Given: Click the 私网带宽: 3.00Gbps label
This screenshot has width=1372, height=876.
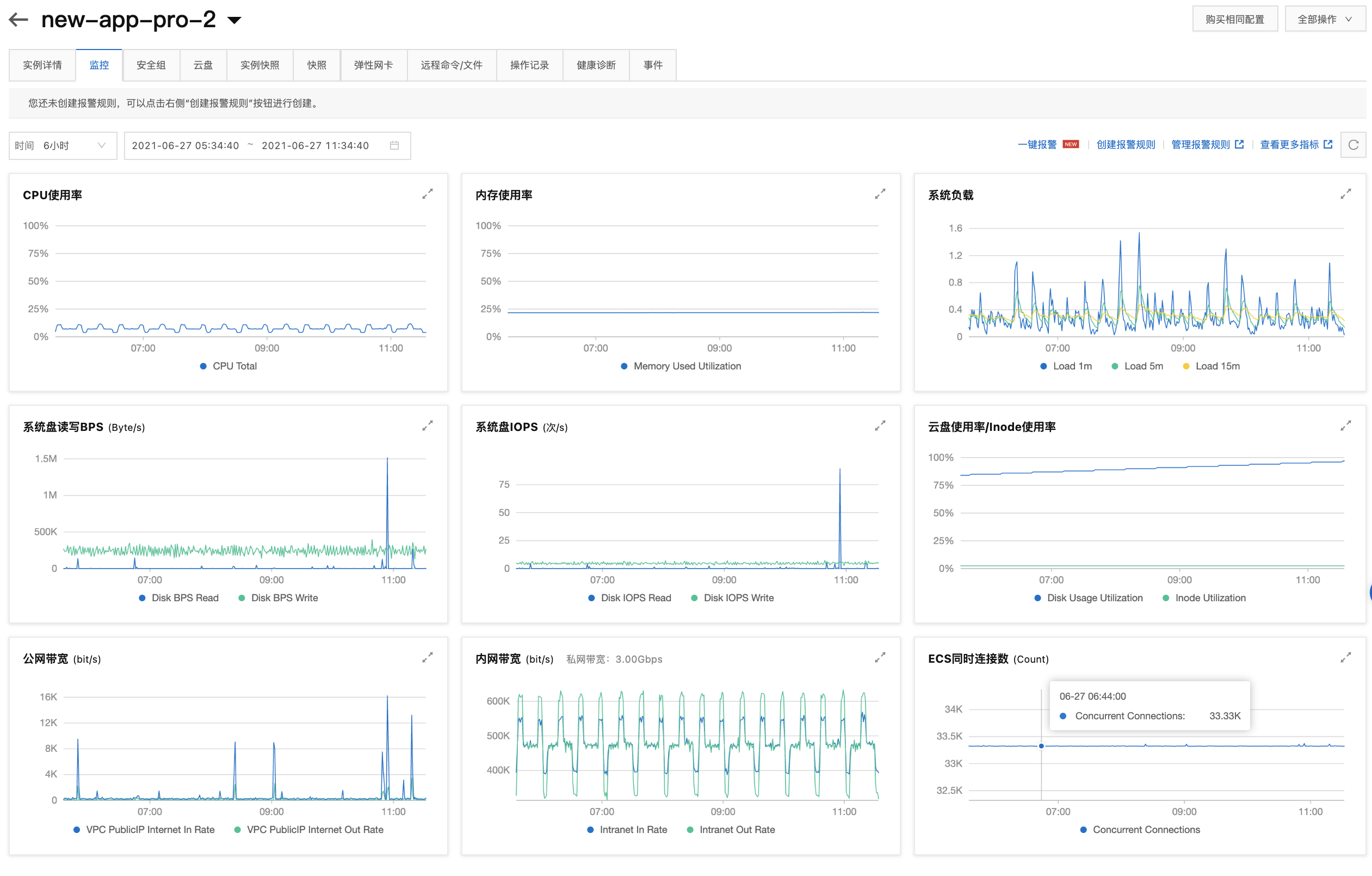Looking at the screenshot, I should click(614, 659).
